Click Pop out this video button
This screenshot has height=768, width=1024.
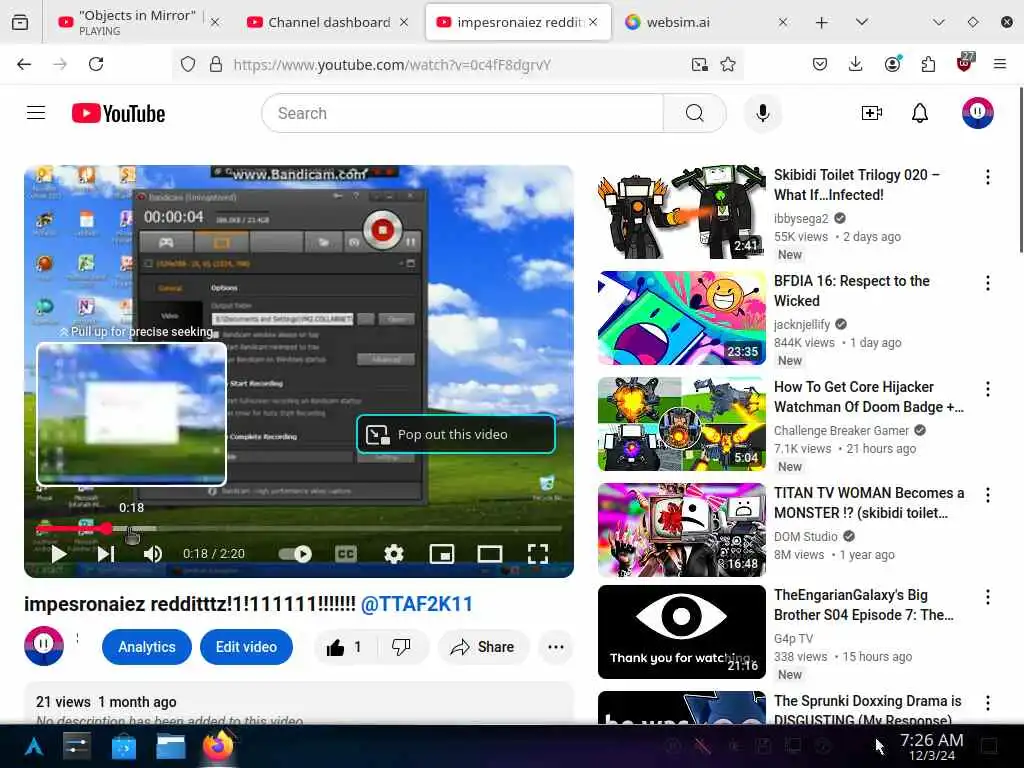[456, 434]
